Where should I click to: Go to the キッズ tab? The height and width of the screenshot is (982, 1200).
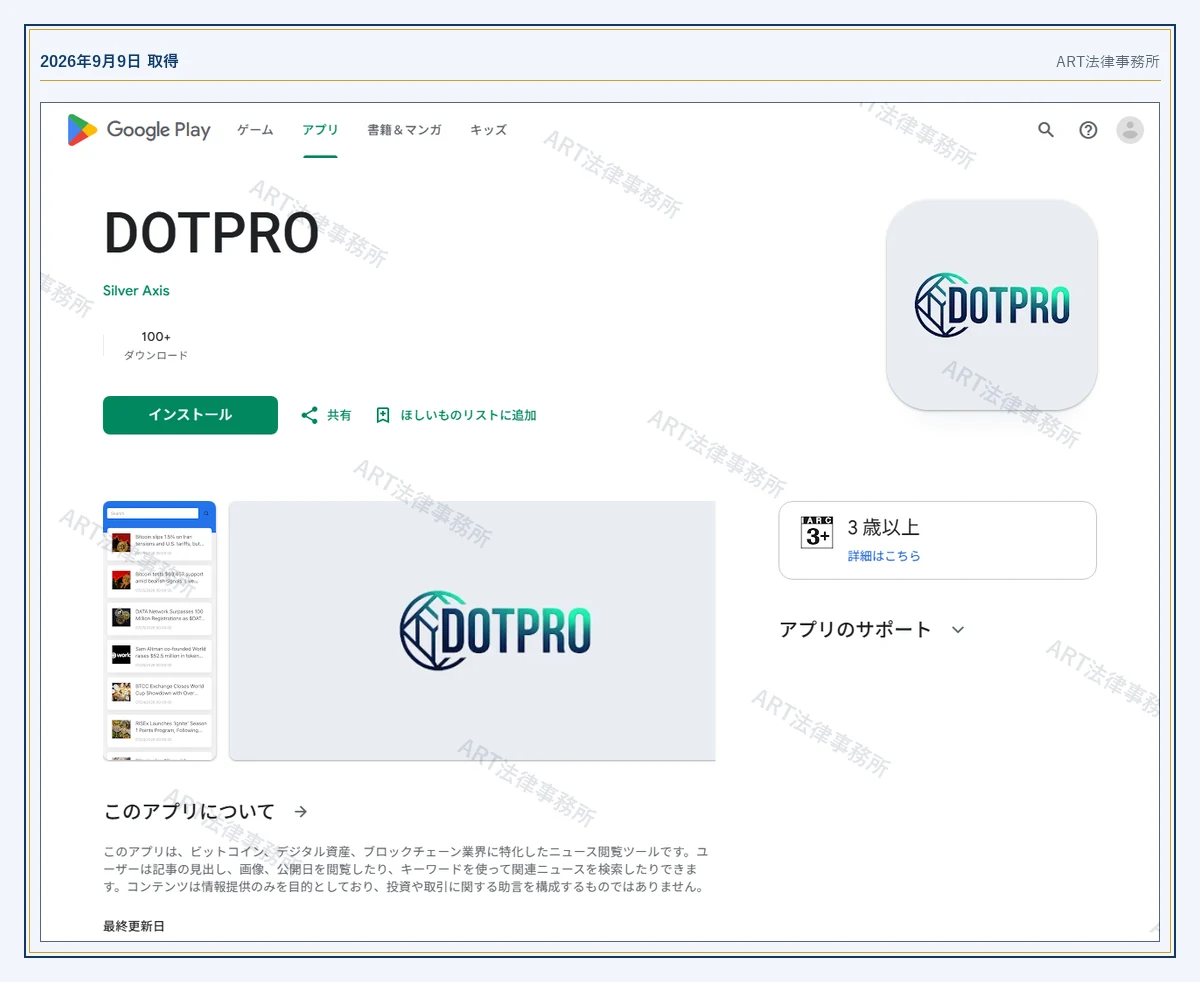tap(488, 130)
